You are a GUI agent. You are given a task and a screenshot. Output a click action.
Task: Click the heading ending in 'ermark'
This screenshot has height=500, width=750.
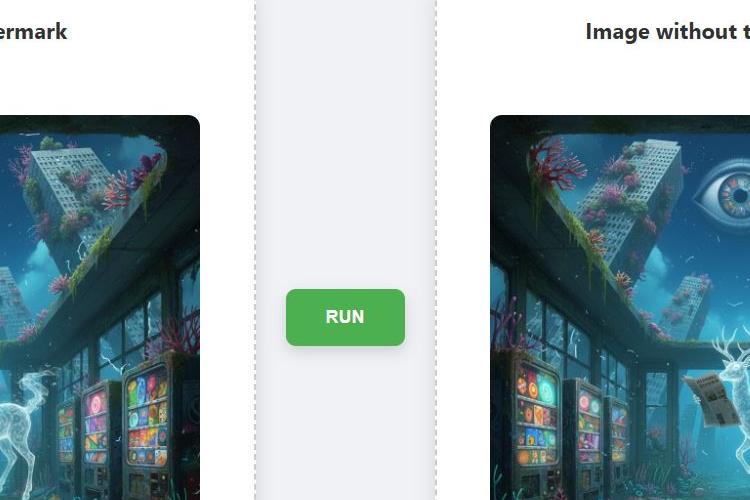tap(33, 32)
